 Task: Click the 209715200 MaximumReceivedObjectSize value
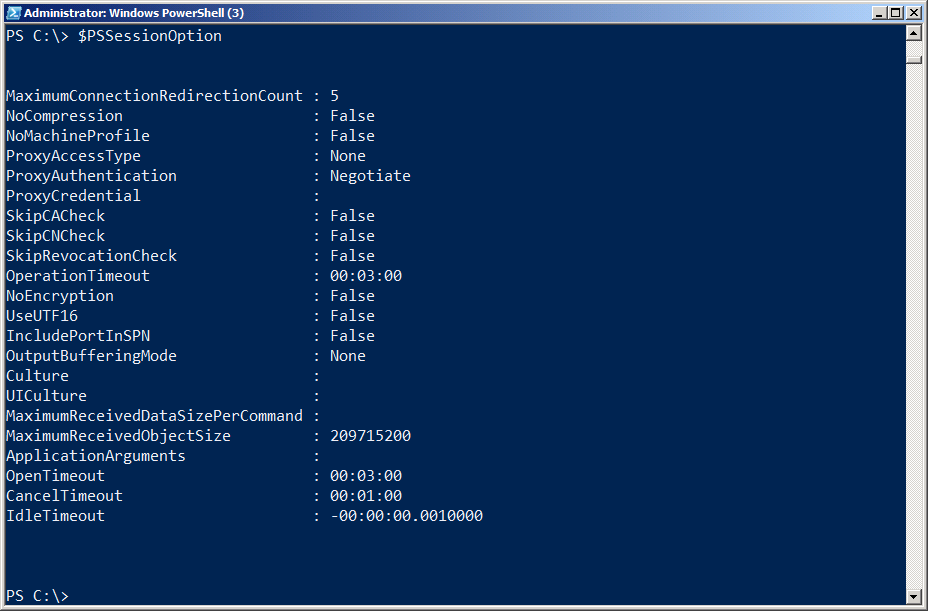pos(370,436)
